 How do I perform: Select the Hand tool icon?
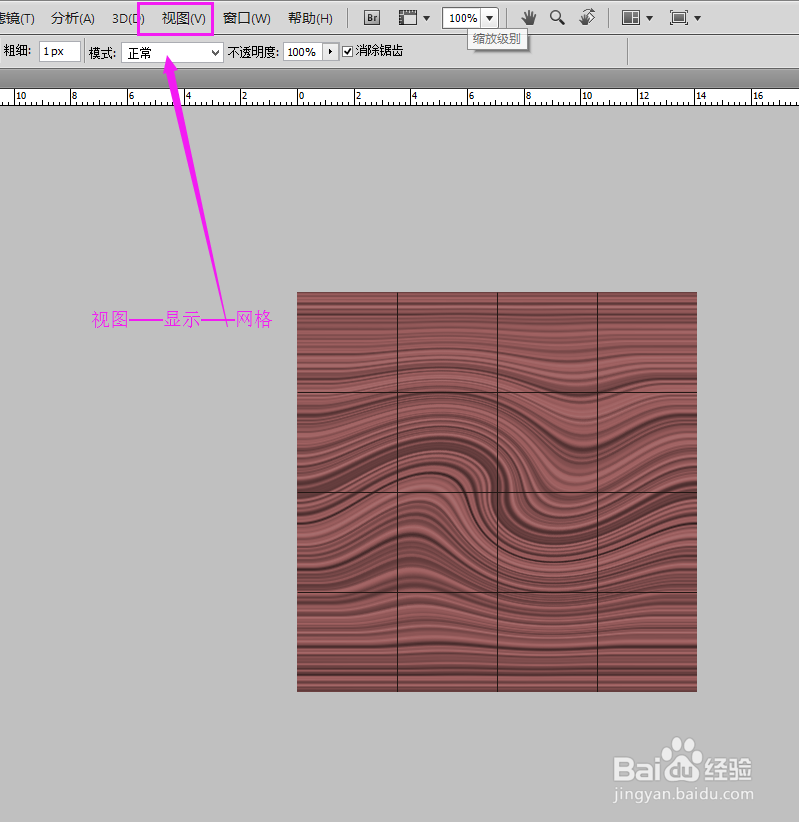tap(528, 18)
